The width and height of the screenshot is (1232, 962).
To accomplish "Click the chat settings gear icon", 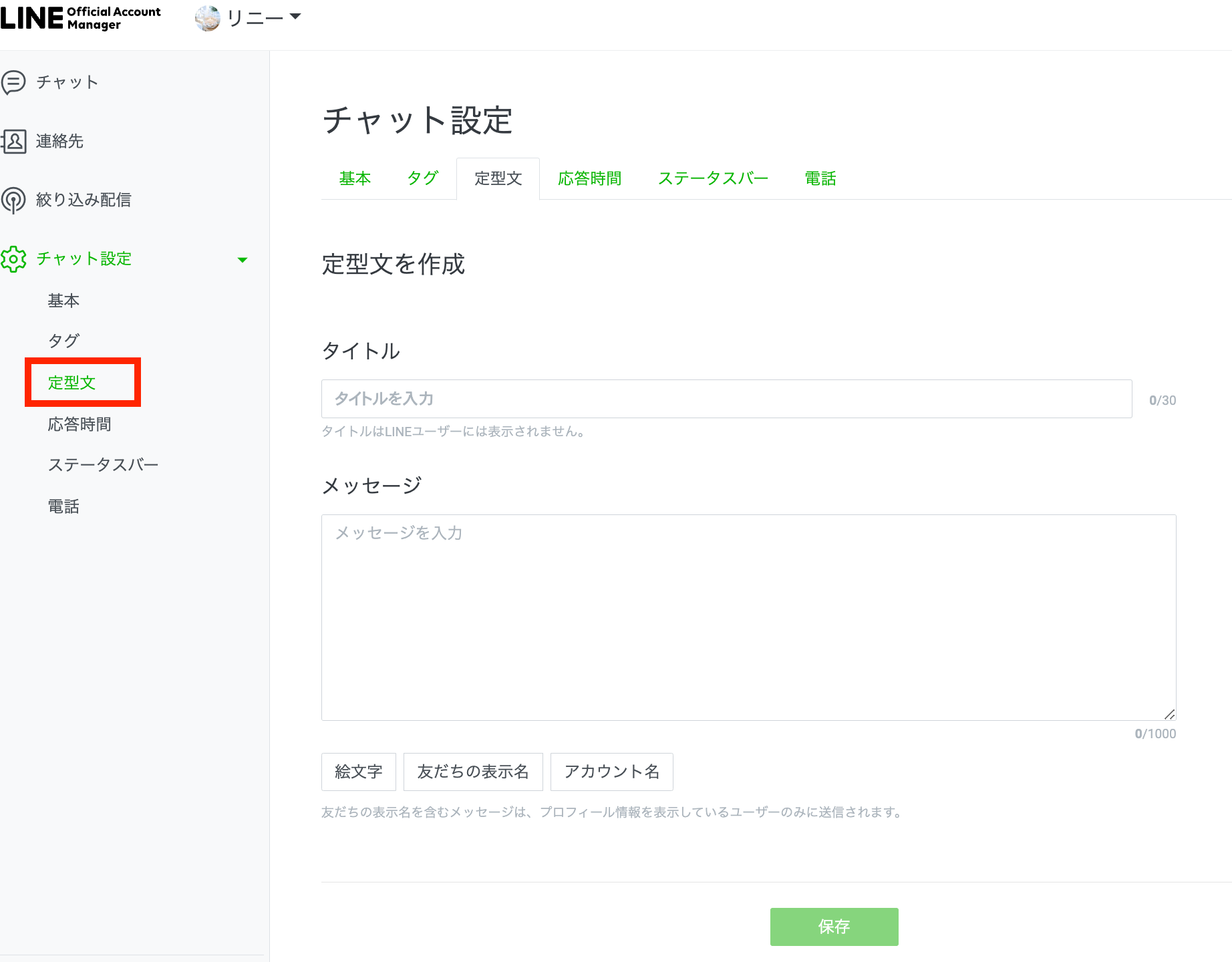I will 13,259.
